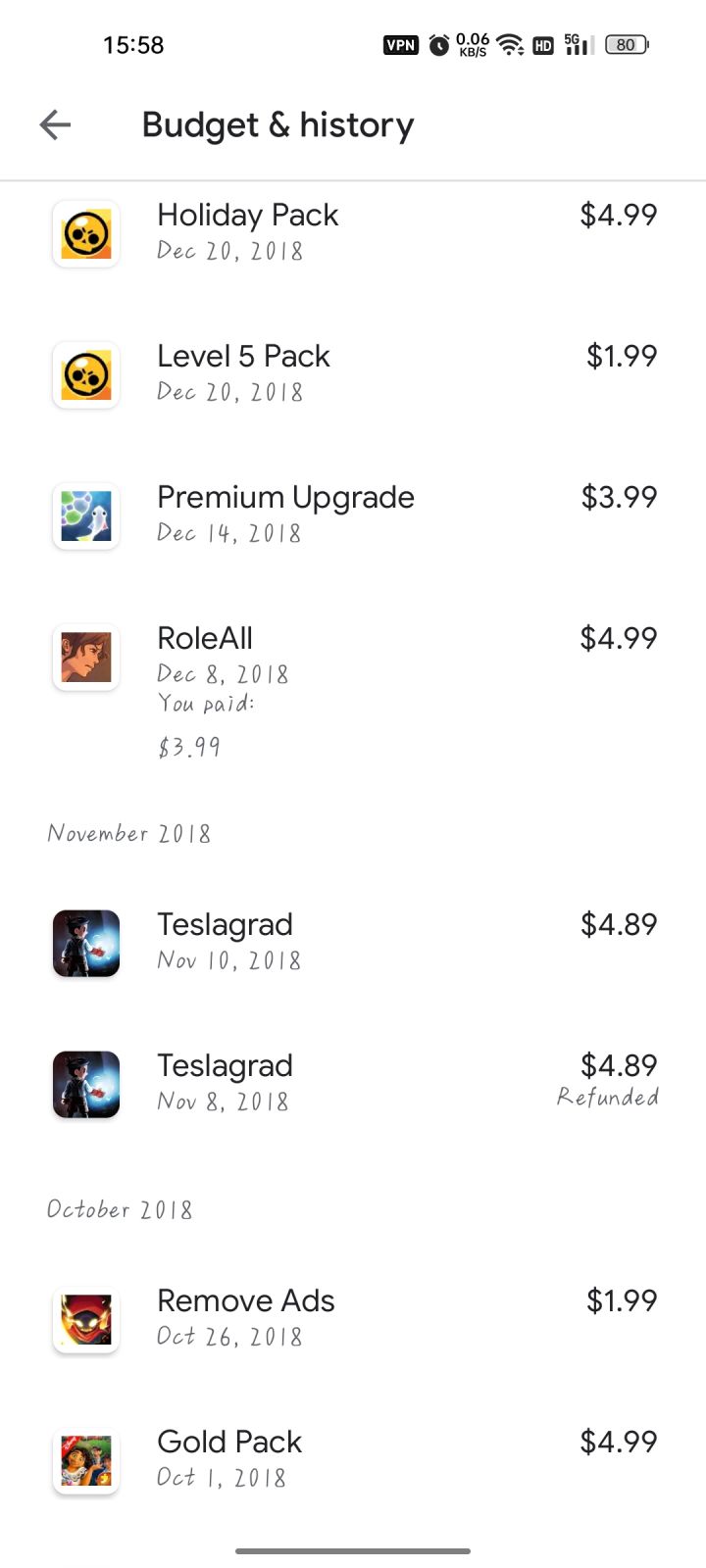This screenshot has width=706, height=1568.
Task: Tap the Remove Ads app icon
Action: point(86,1320)
